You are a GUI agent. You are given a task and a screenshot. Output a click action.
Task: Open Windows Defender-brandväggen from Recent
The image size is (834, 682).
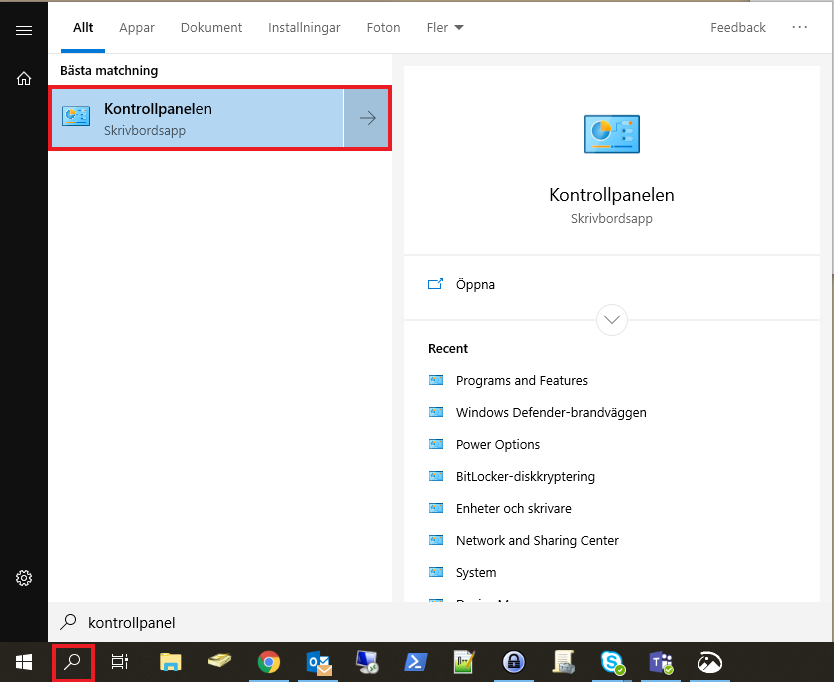click(551, 412)
